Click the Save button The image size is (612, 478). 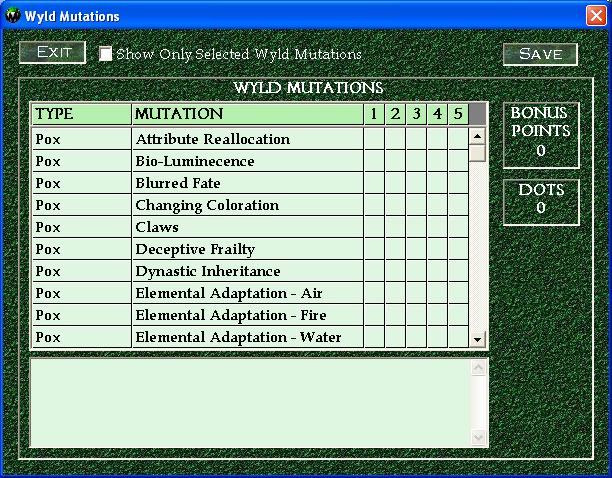pos(540,54)
